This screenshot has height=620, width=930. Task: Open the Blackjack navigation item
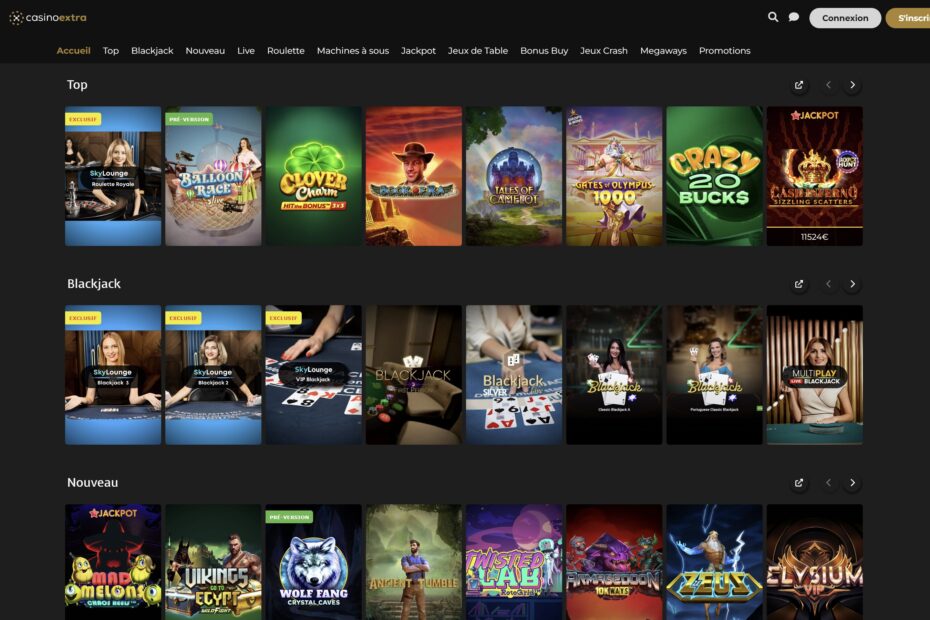(152, 51)
